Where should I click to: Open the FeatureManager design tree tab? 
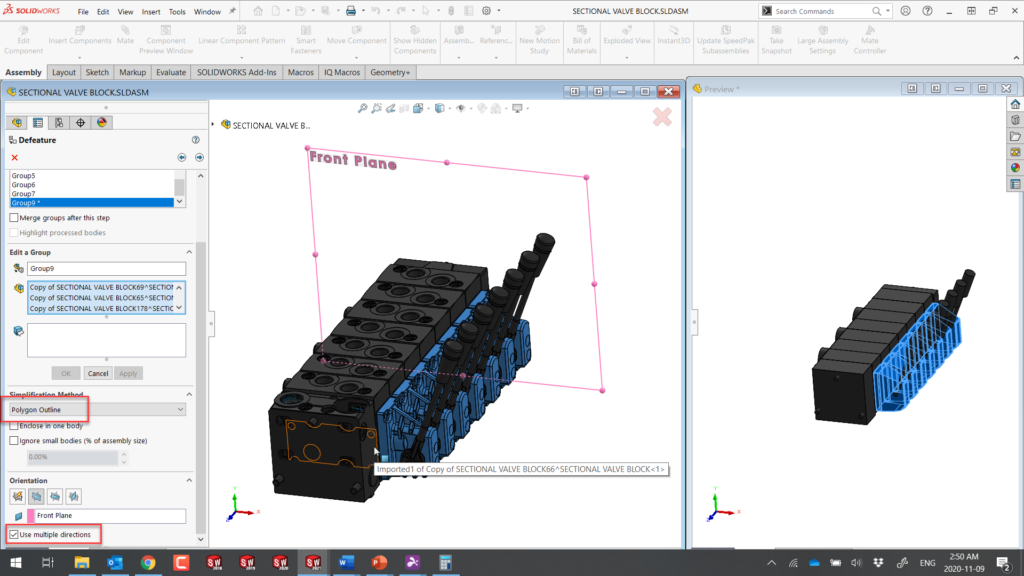pyautogui.click(x=17, y=123)
